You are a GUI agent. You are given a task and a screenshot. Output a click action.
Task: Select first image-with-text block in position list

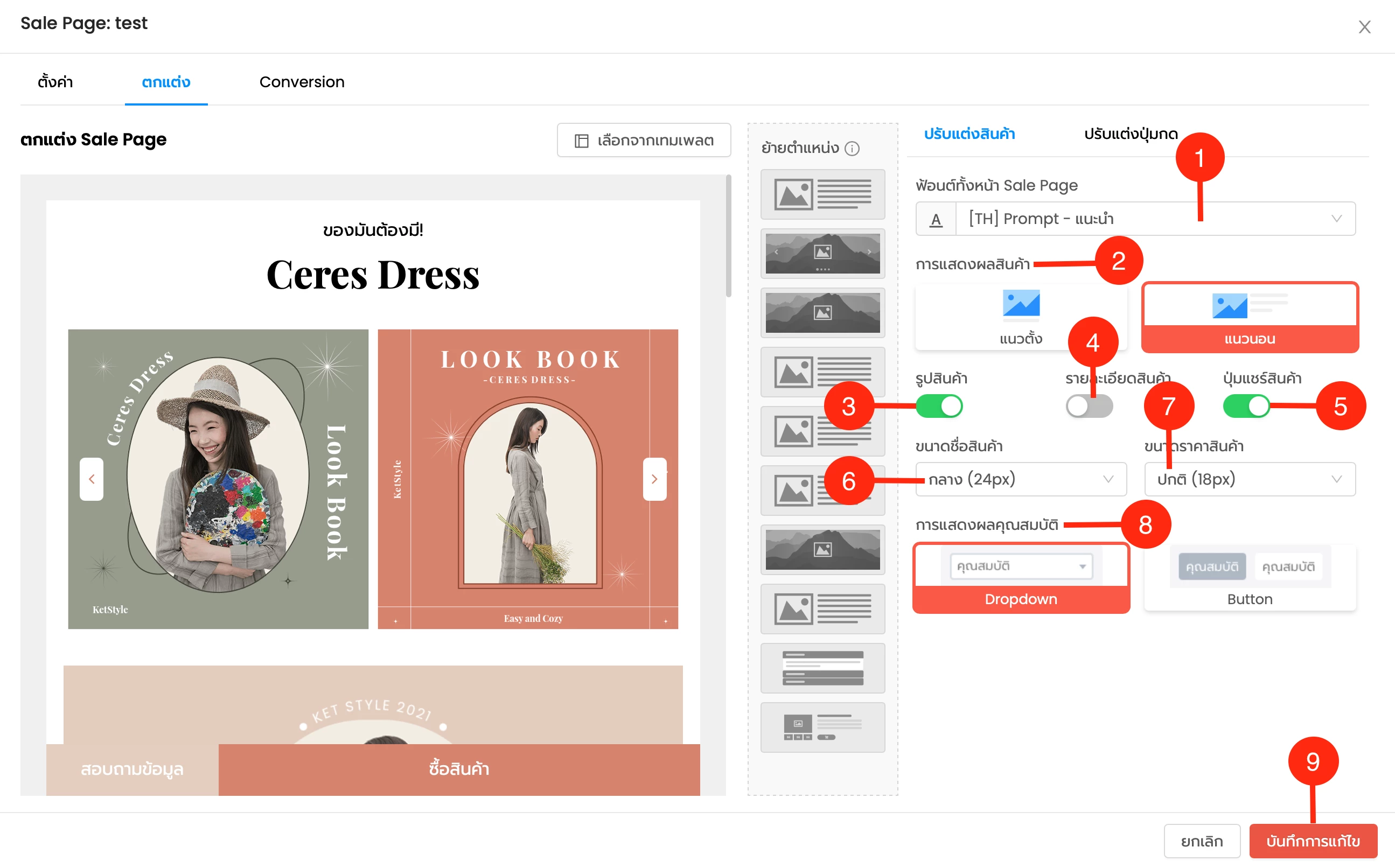822,194
